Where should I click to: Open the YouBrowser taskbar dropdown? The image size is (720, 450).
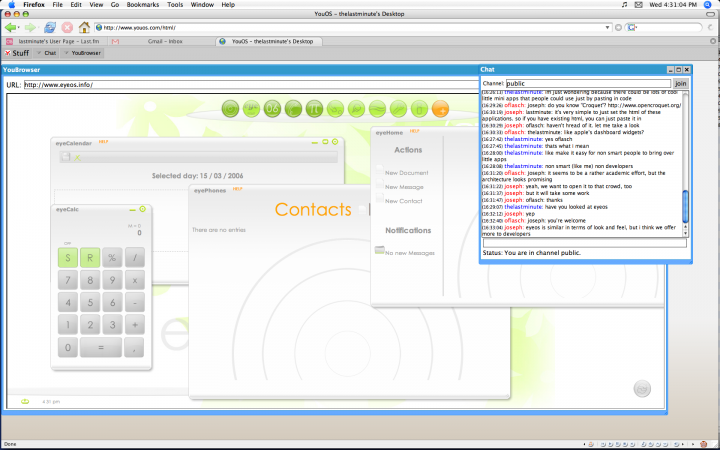coord(82,53)
